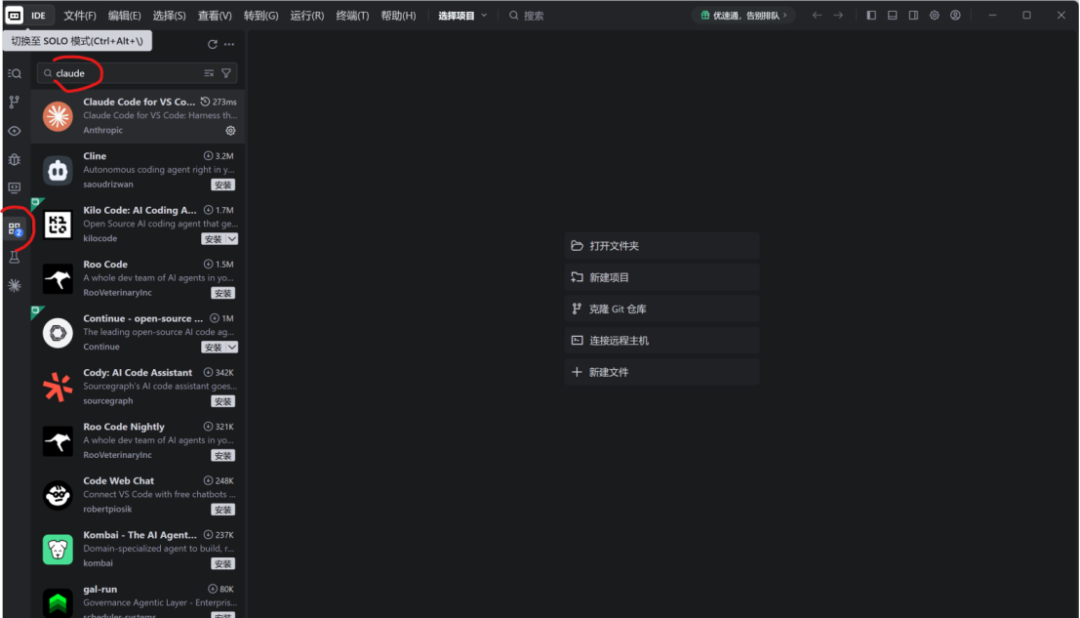Open the 转到(G) menu
This screenshot has width=1080, height=618.
point(261,15)
